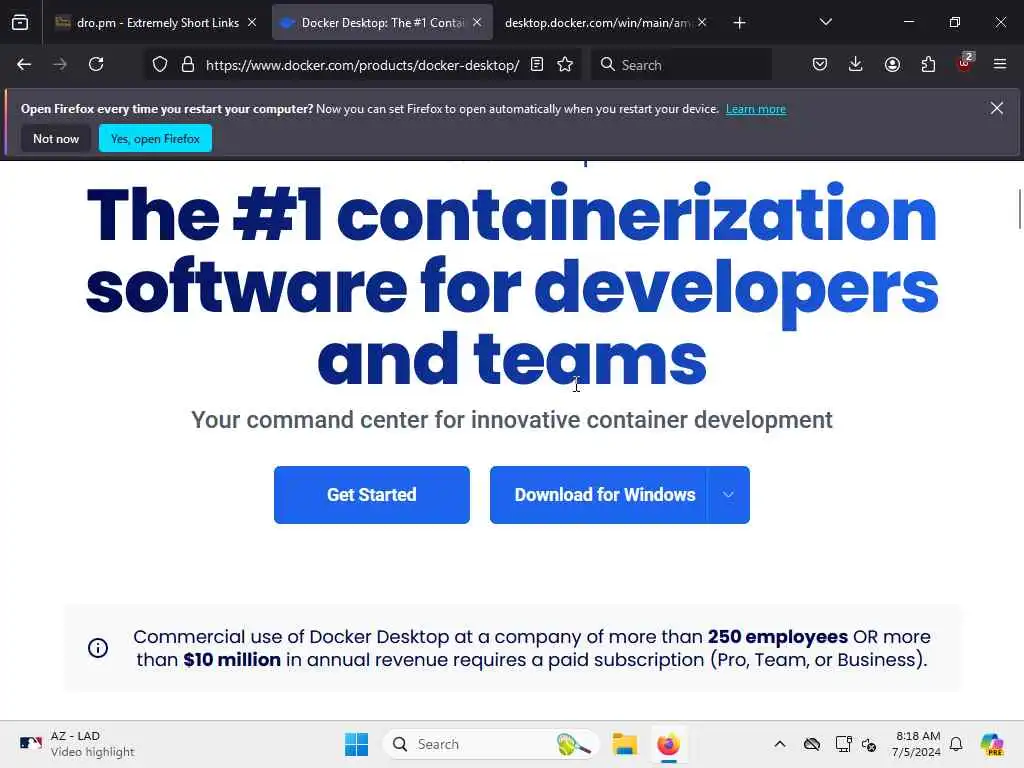Viewport: 1024px width, 768px height.
Task: List all tabs dropdown arrow
Action: tap(825, 22)
